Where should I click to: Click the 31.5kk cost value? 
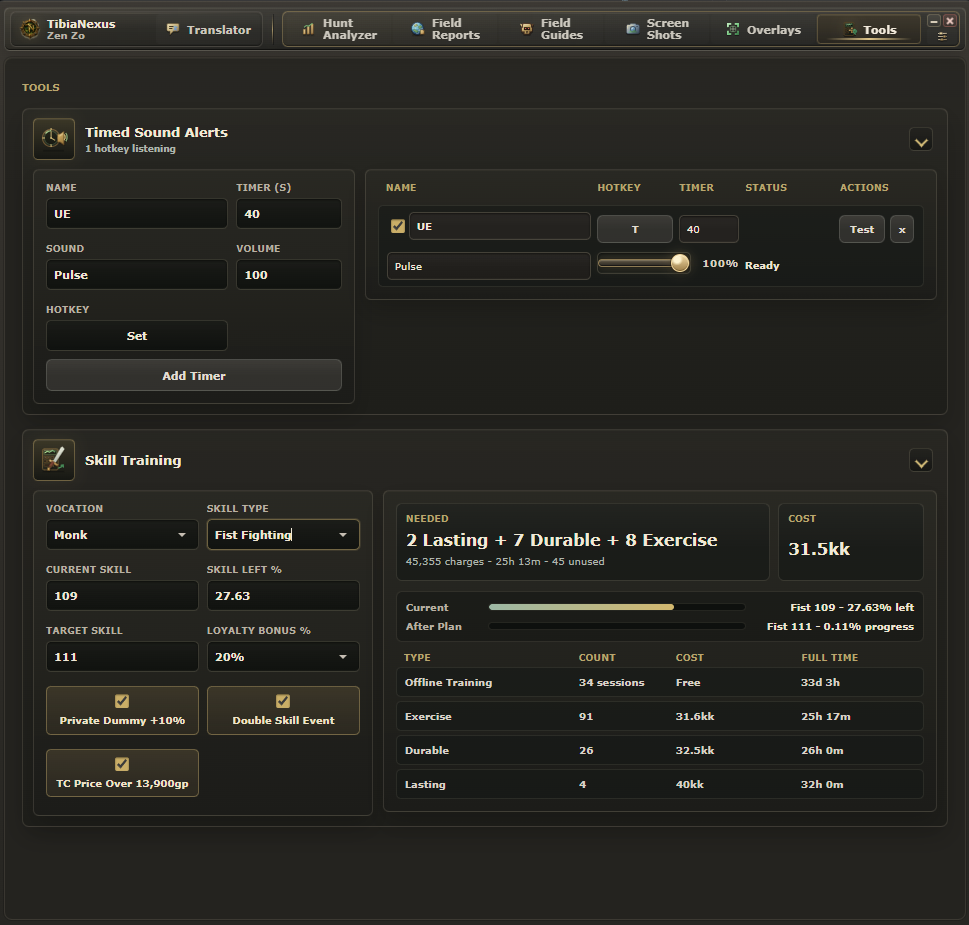click(x=819, y=549)
